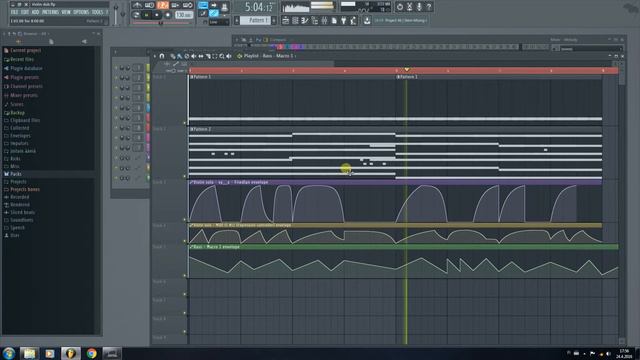Open Violin solo envelope clip menu

(191, 182)
